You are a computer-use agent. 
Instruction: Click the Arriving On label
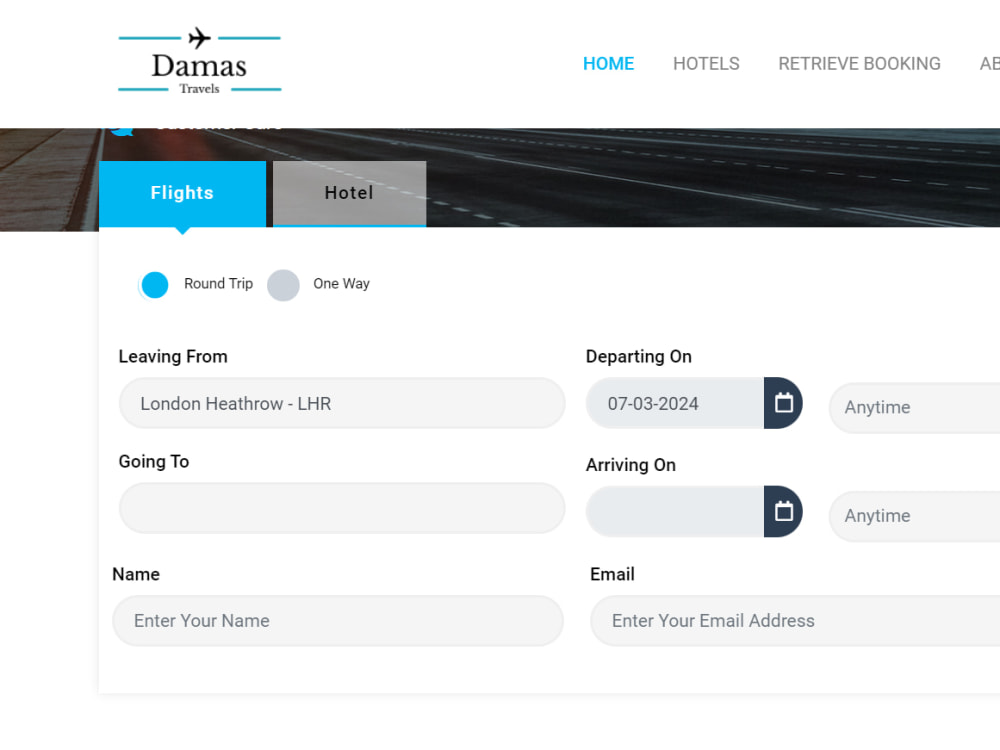(631, 465)
